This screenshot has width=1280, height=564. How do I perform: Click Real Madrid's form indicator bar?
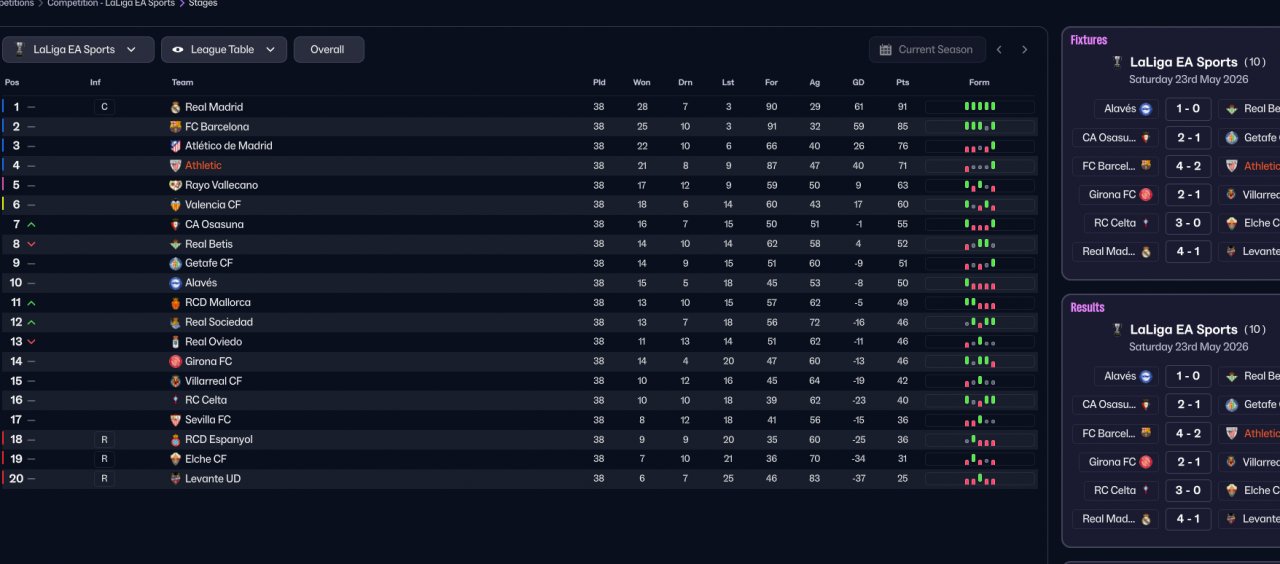click(980, 107)
